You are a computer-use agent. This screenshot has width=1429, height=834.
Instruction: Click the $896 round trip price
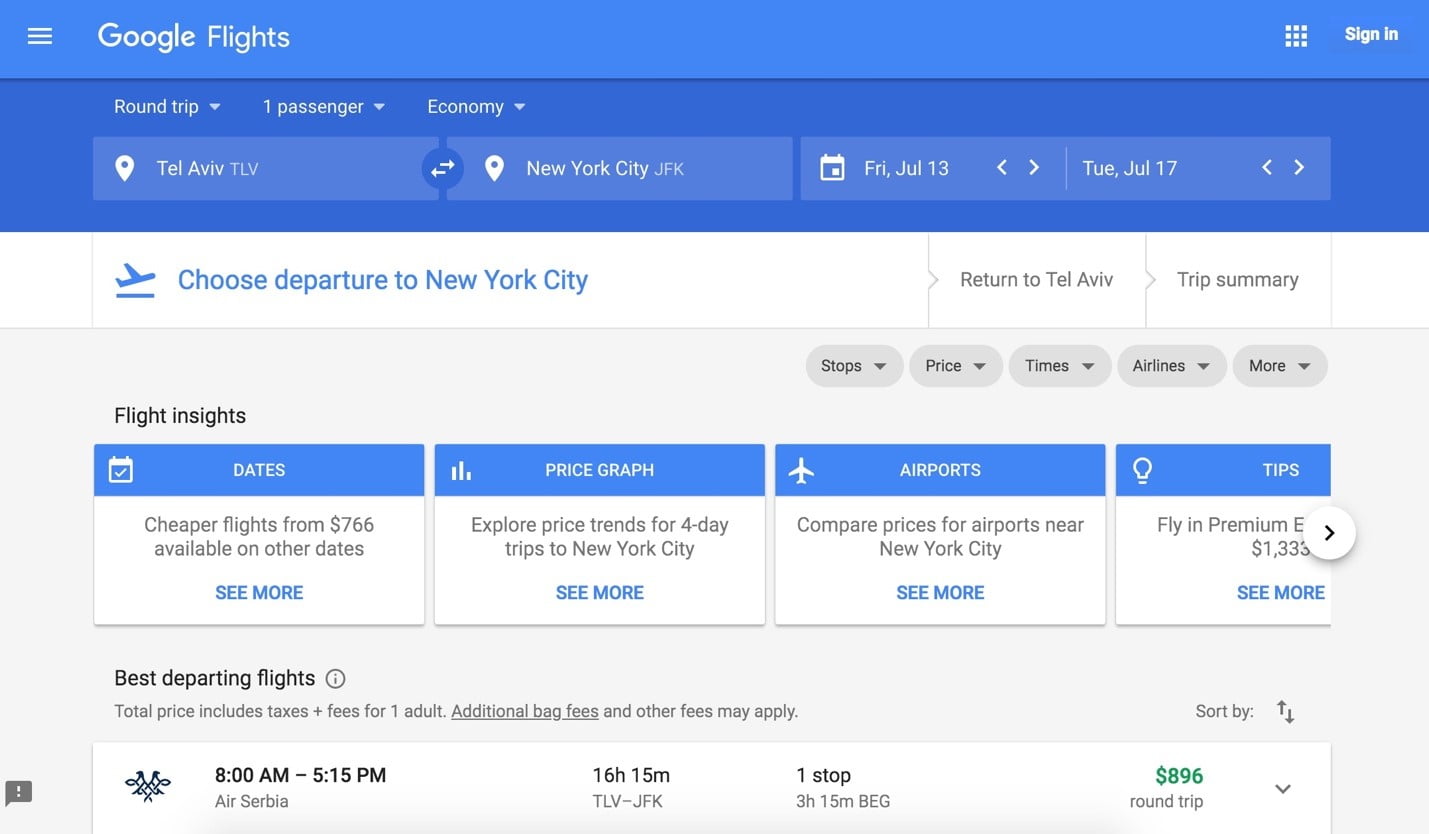1179,776
